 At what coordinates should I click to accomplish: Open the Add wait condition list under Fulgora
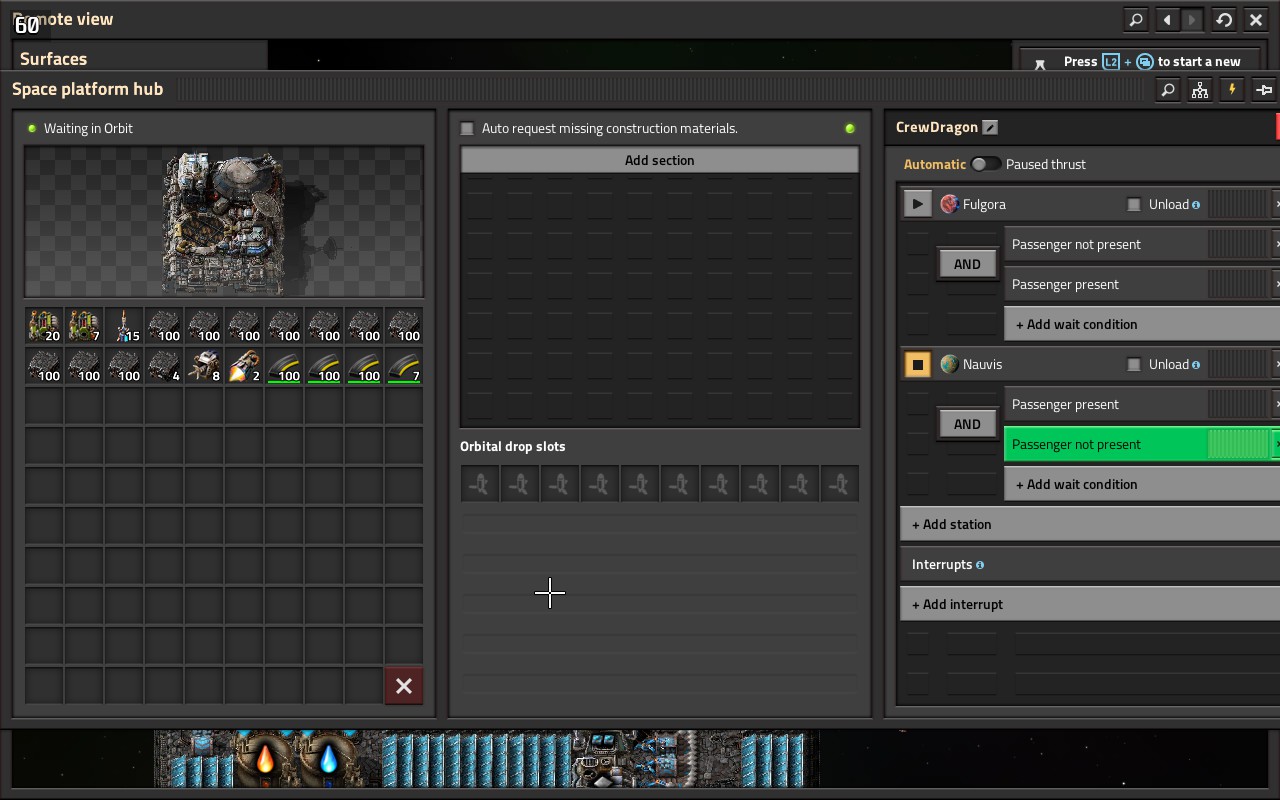1140,324
